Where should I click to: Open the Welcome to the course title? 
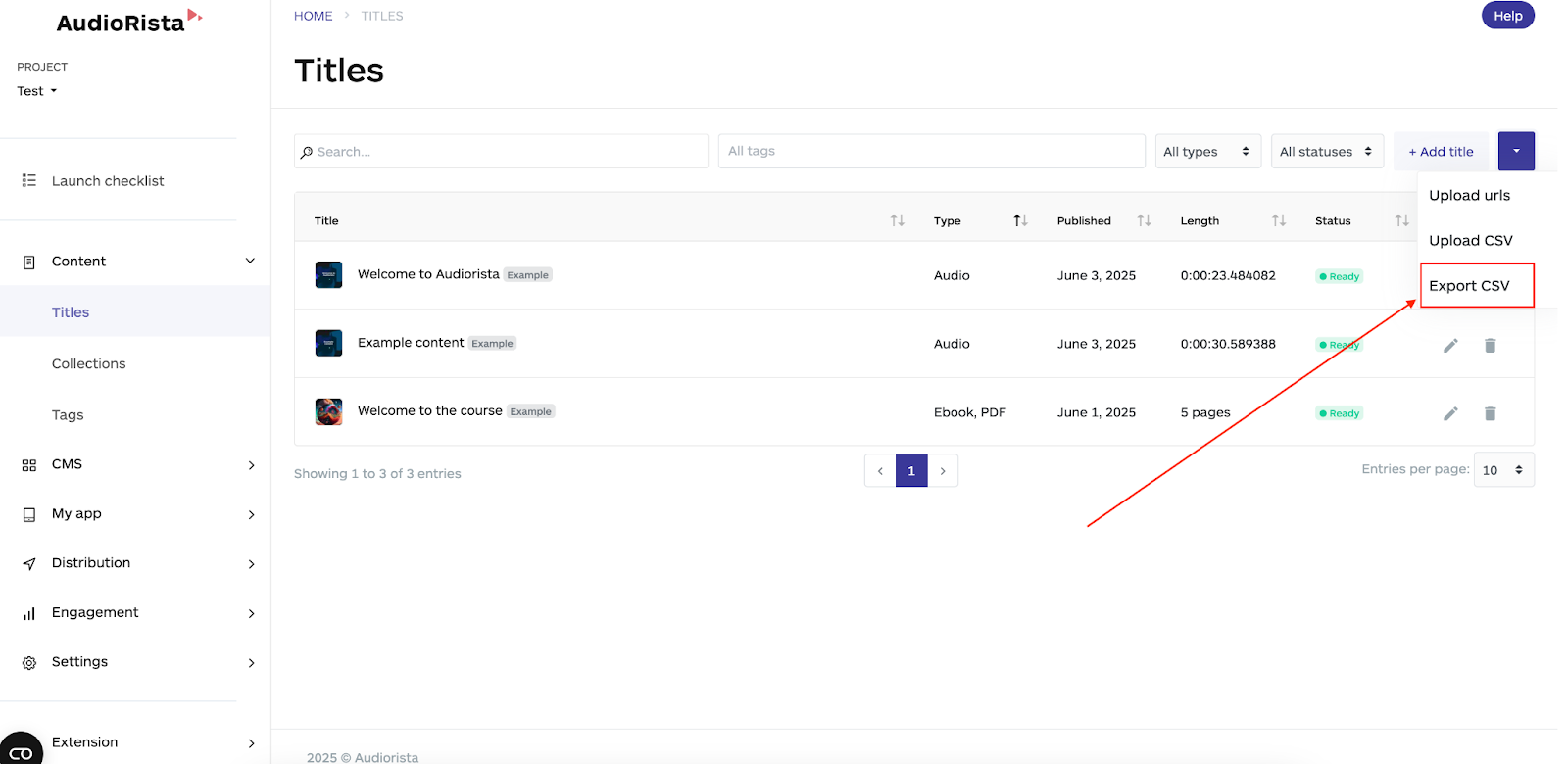click(429, 411)
